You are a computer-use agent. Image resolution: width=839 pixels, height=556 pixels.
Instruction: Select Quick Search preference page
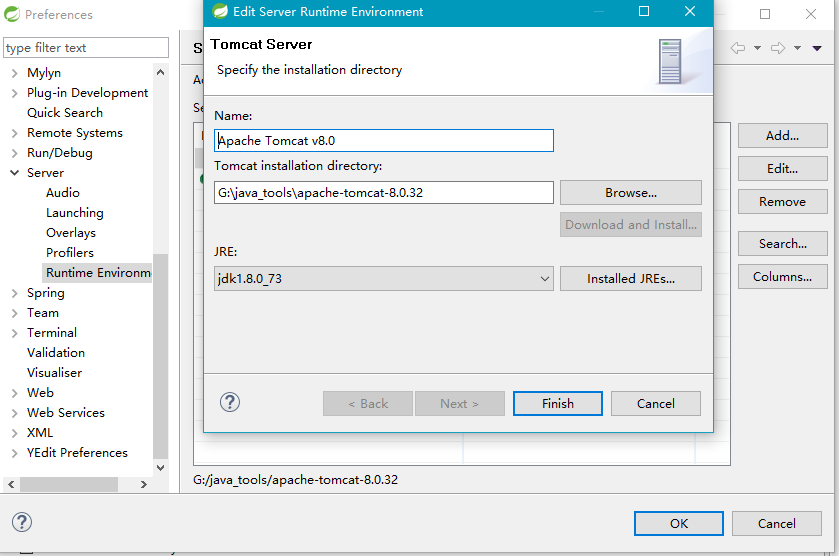(65, 112)
